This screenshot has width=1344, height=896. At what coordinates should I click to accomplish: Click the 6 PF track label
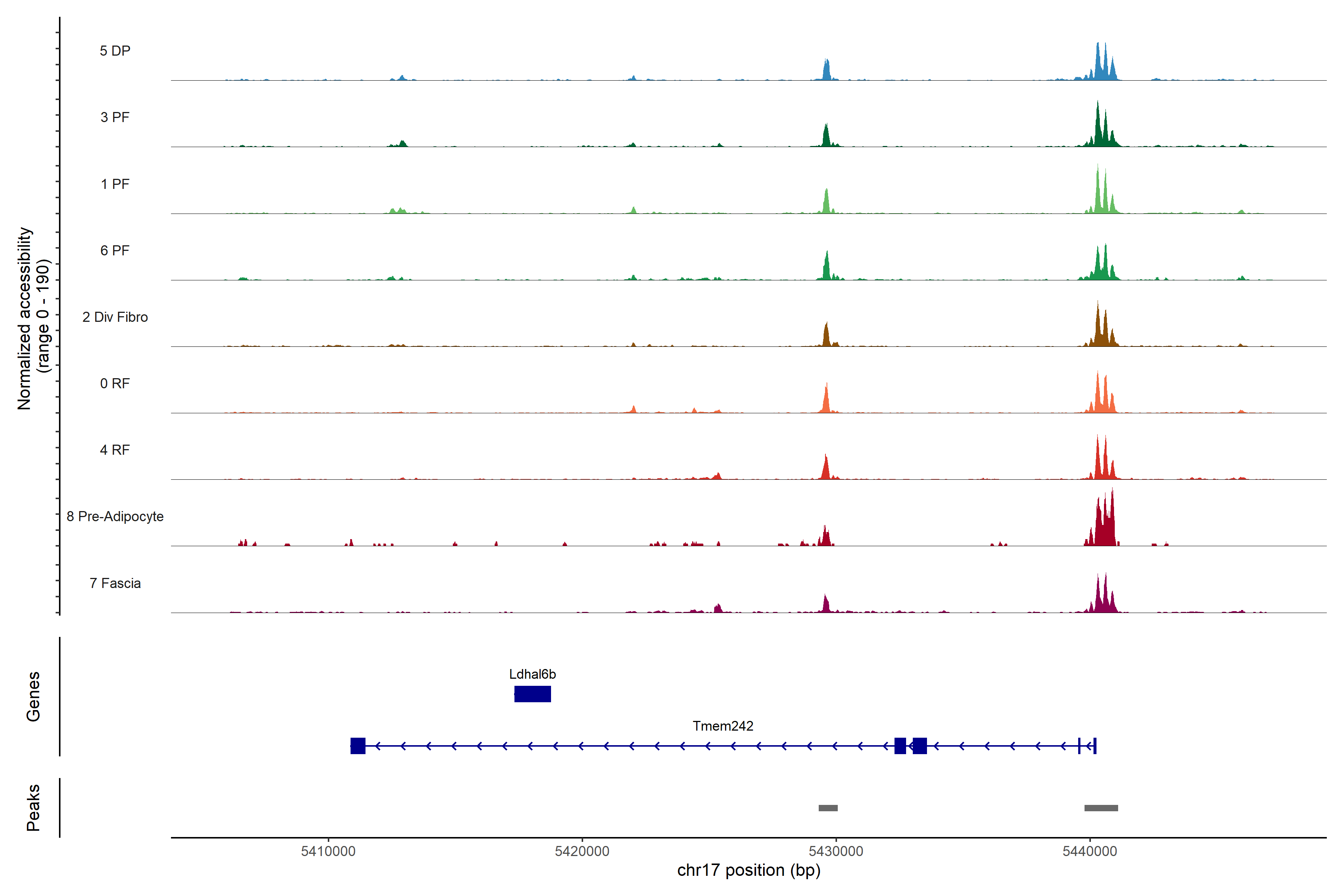115,250
